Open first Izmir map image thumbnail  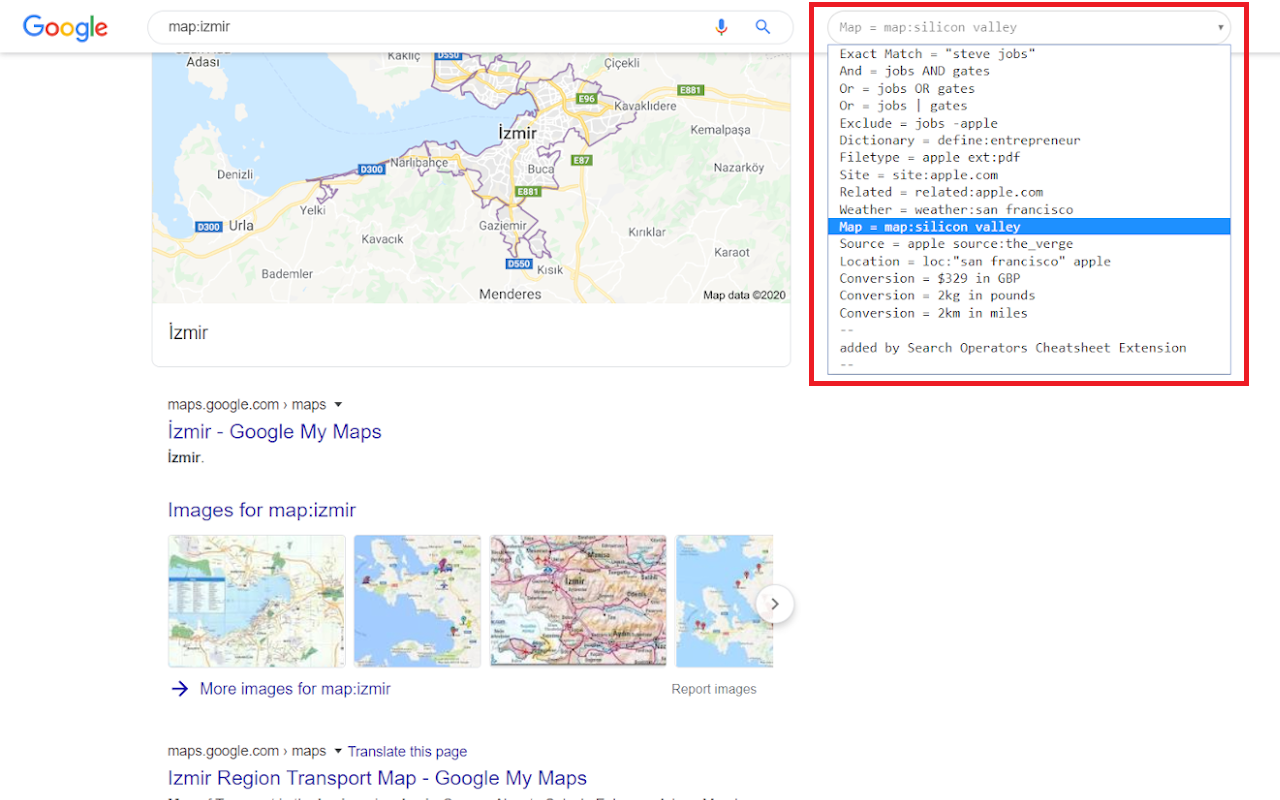pos(257,601)
